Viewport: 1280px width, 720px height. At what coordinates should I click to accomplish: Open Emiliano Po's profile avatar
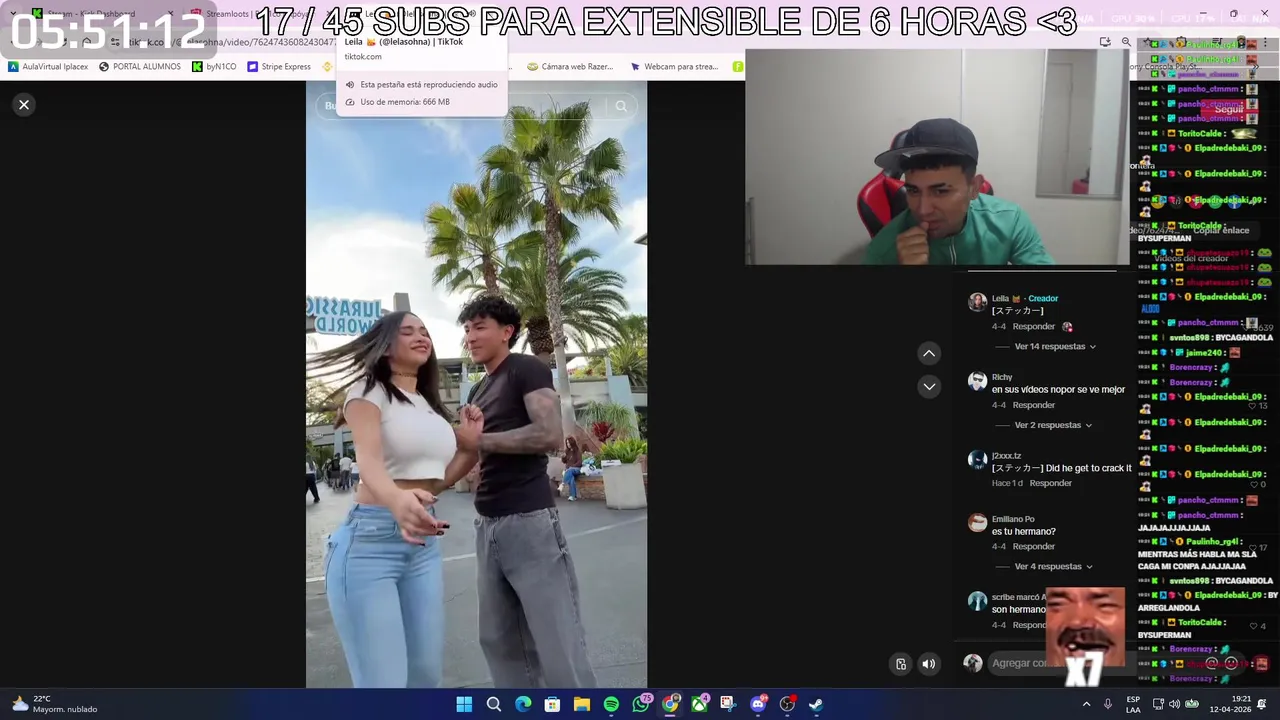click(x=977, y=523)
